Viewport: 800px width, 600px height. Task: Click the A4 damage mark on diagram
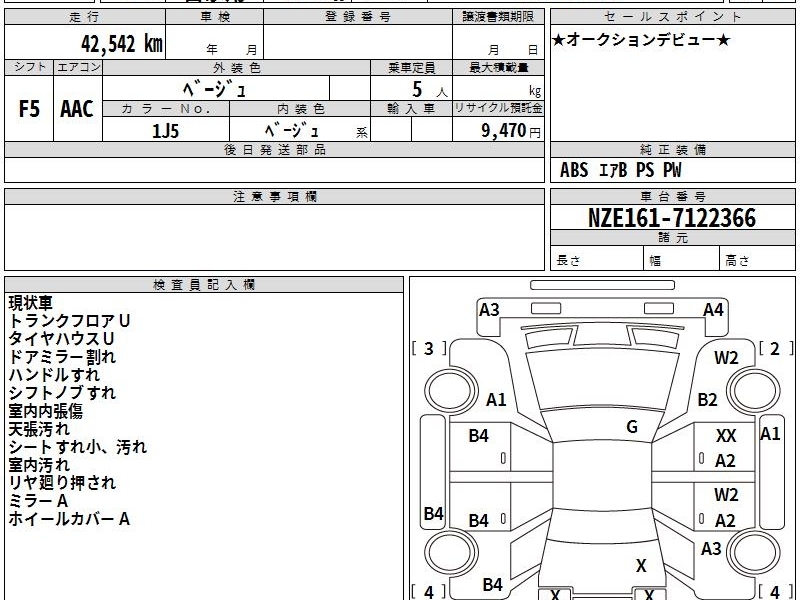pos(713,310)
